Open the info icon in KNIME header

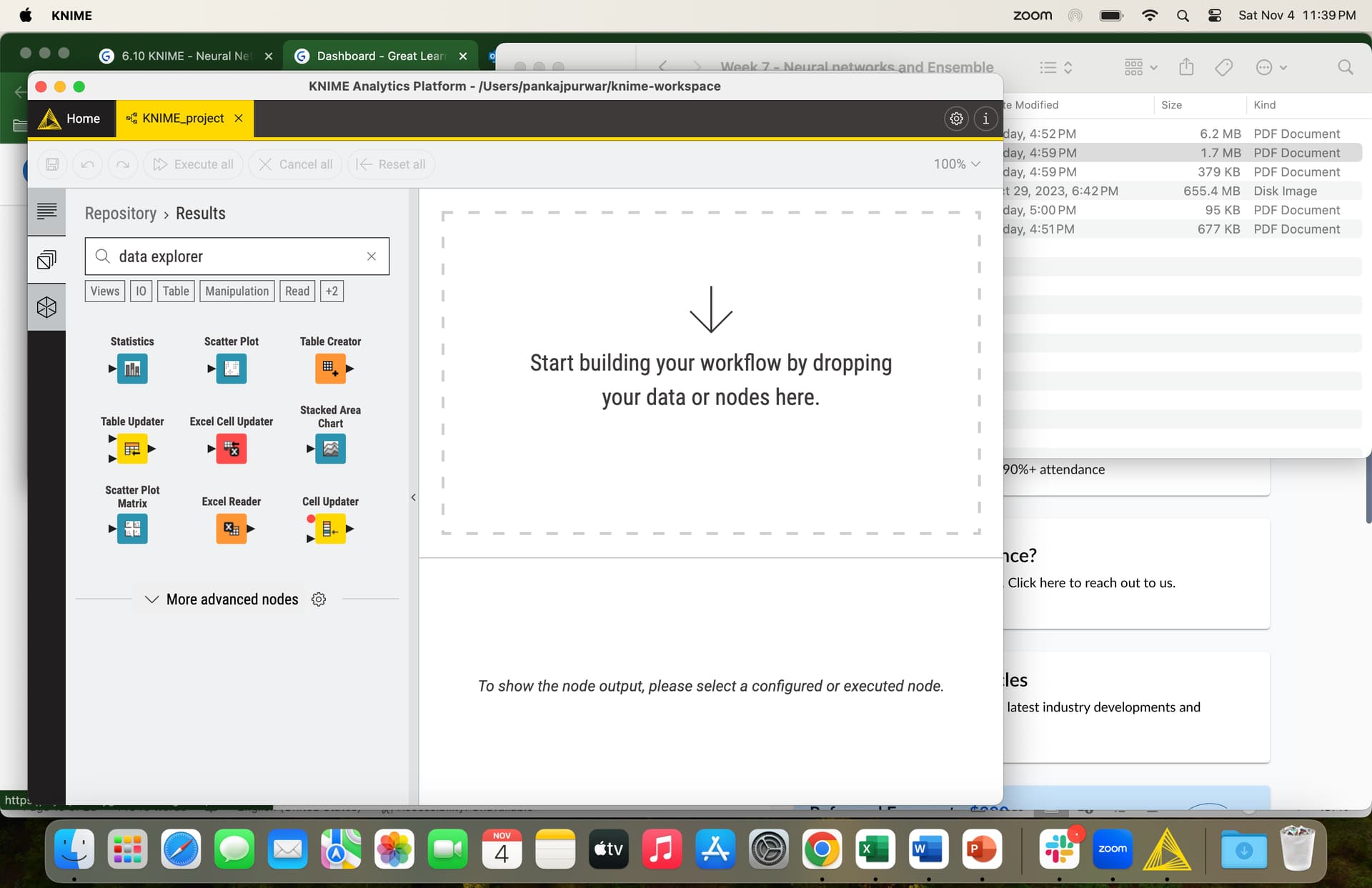[x=985, y=119]
